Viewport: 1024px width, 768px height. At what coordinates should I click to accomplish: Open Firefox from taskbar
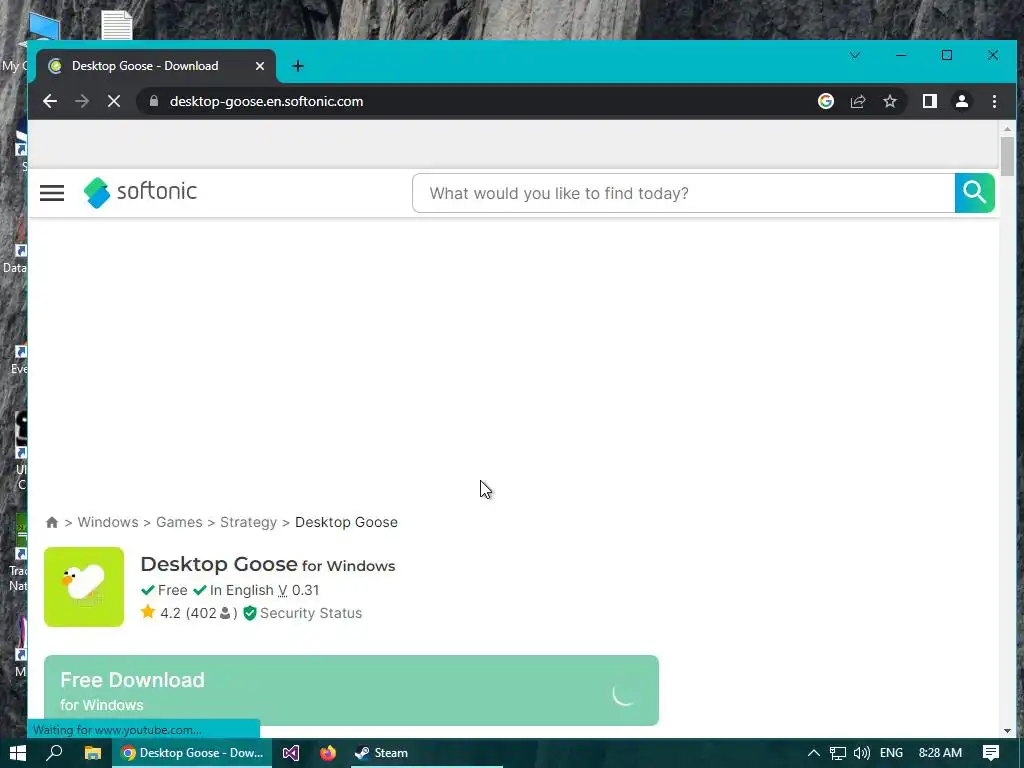328,753
